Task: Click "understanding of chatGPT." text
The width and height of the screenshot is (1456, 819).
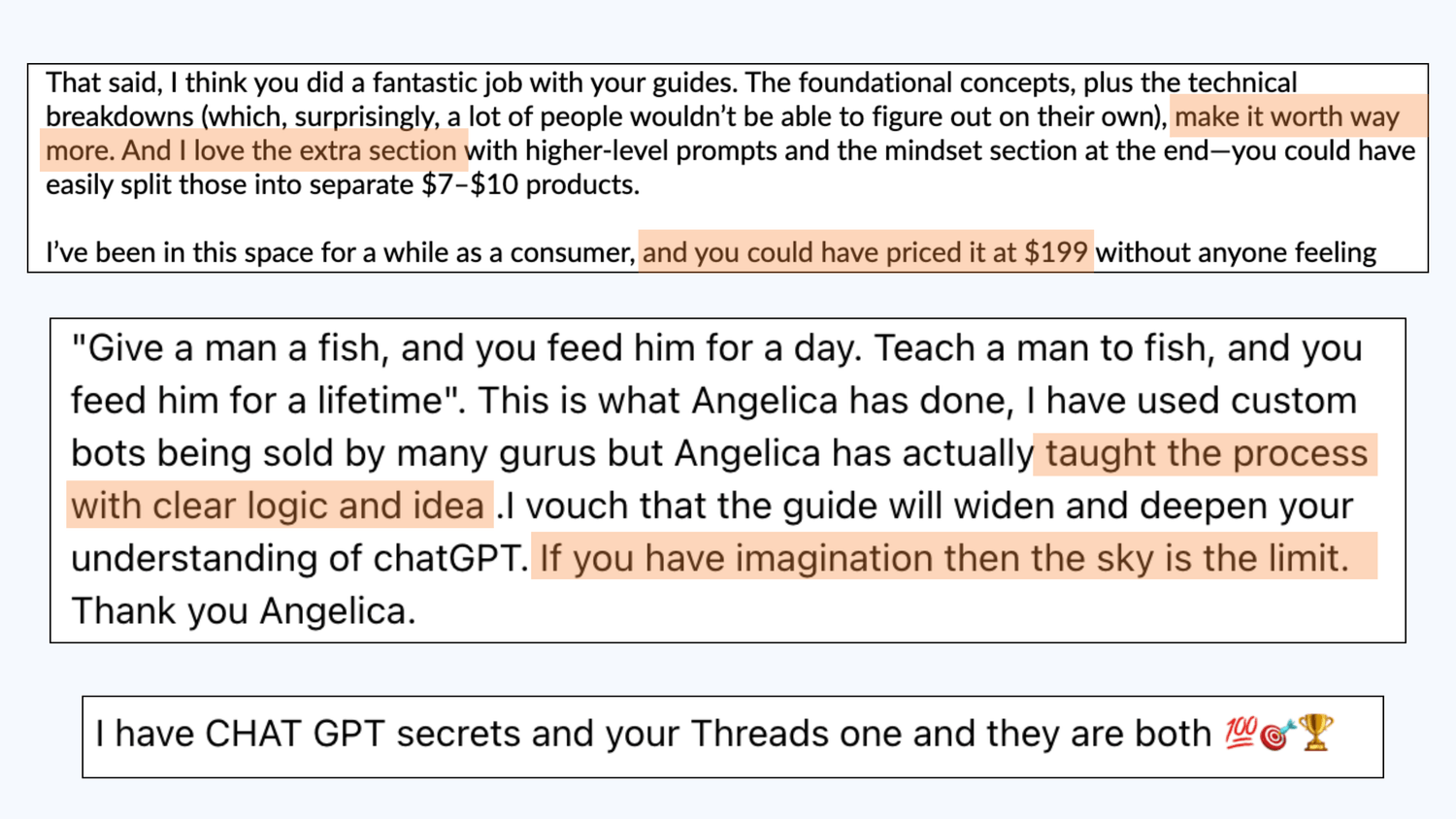Action: [299, 558]
